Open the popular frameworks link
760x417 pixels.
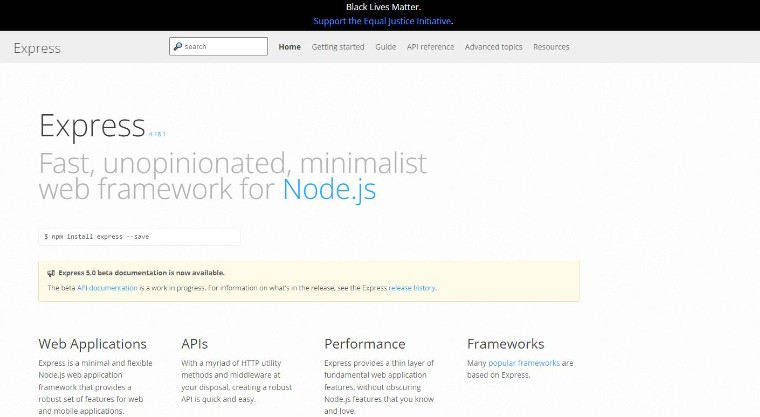524,363
